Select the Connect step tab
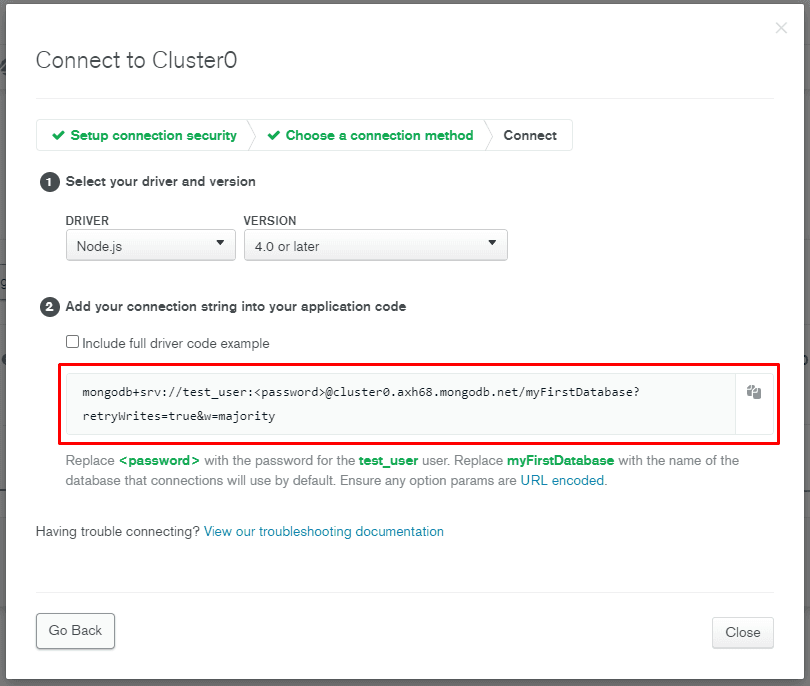The image size is (810, 686). 530,135
